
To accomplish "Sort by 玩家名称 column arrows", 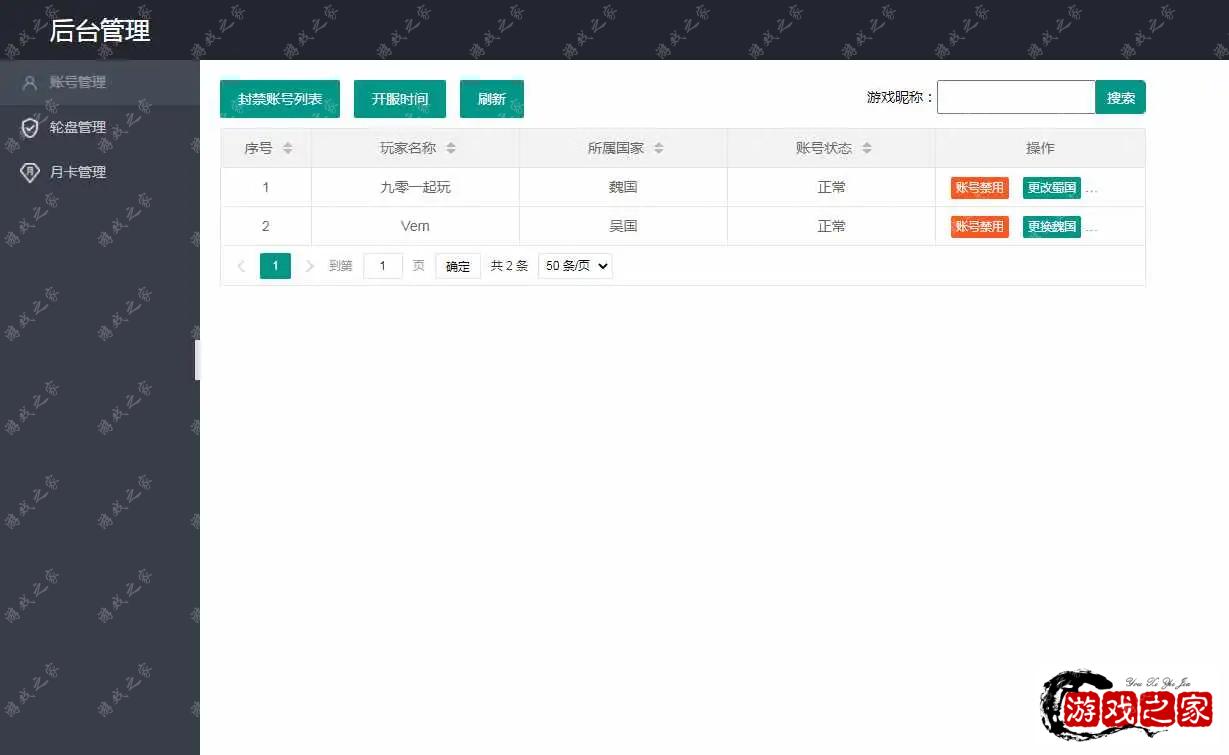I will (x=451, y=148).
